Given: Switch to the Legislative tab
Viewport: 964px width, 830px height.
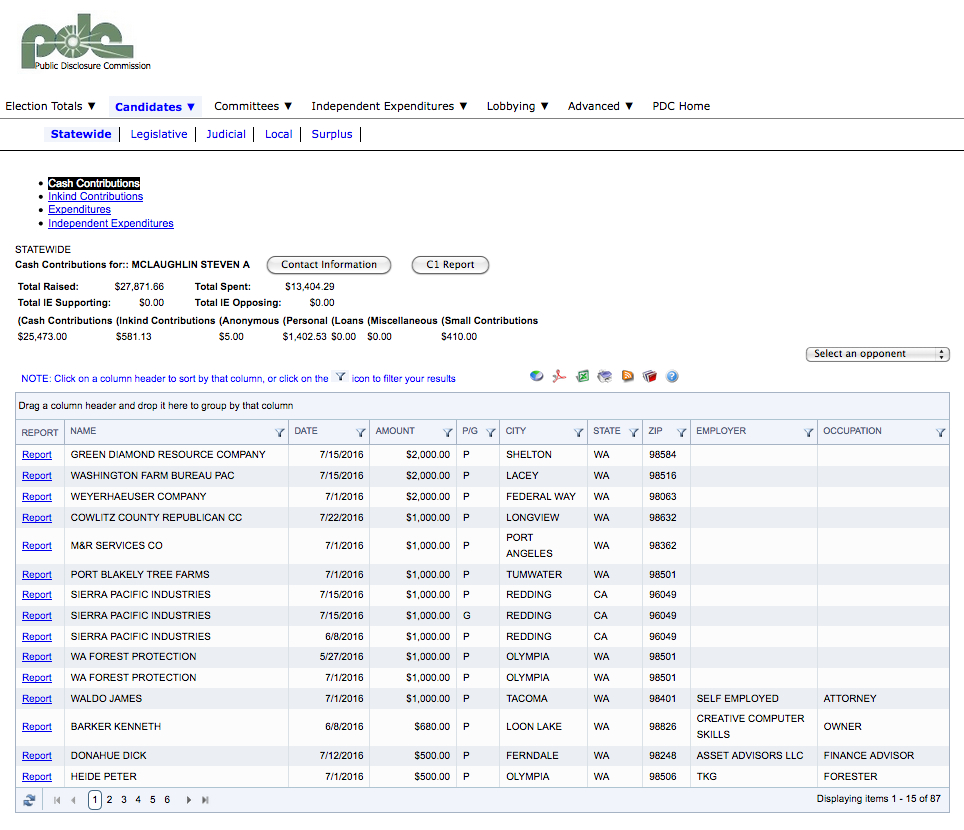Looking at the screenshot, I should click(159, 134).
